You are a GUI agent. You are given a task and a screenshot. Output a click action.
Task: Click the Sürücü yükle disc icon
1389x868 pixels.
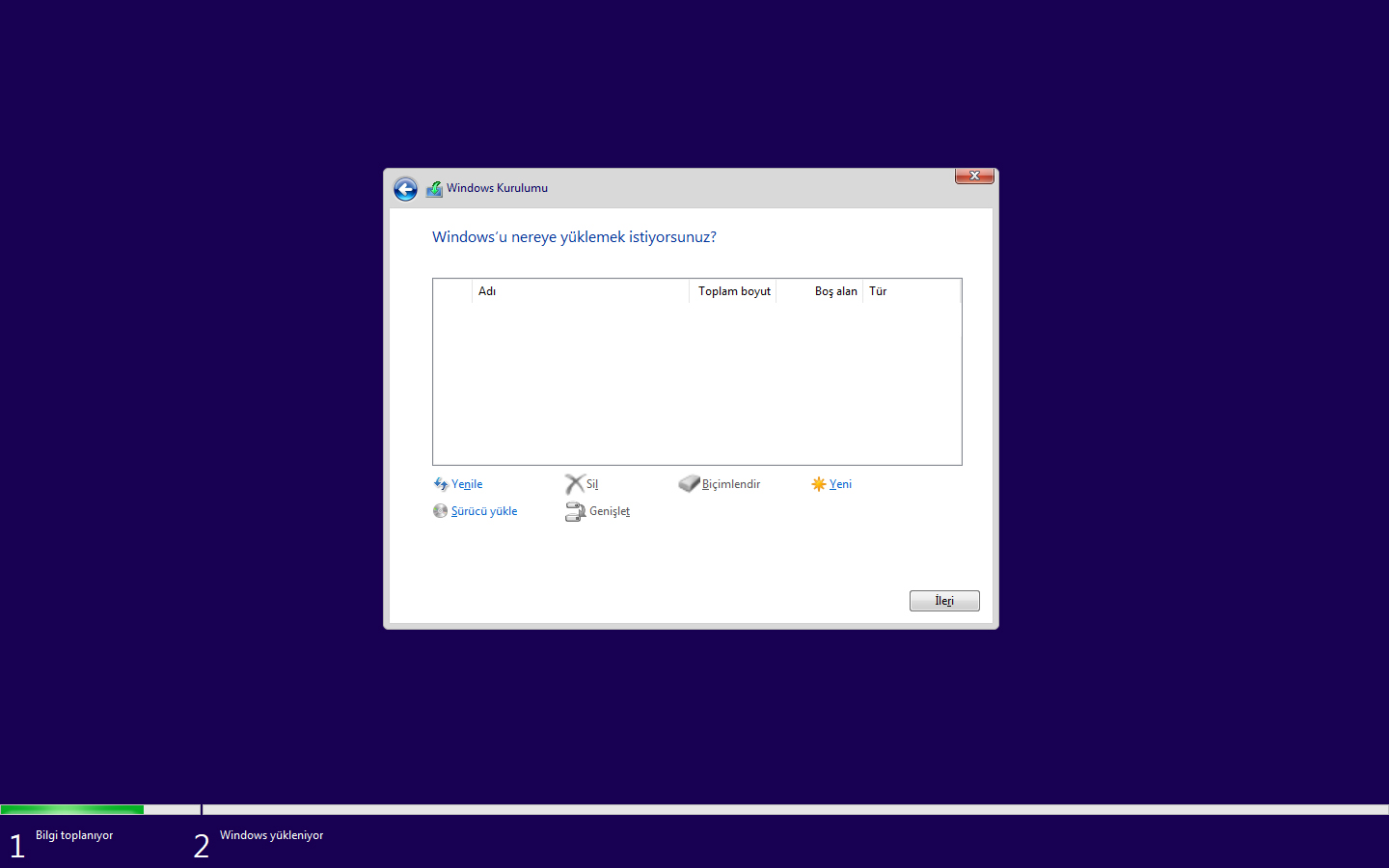(441, 511)
